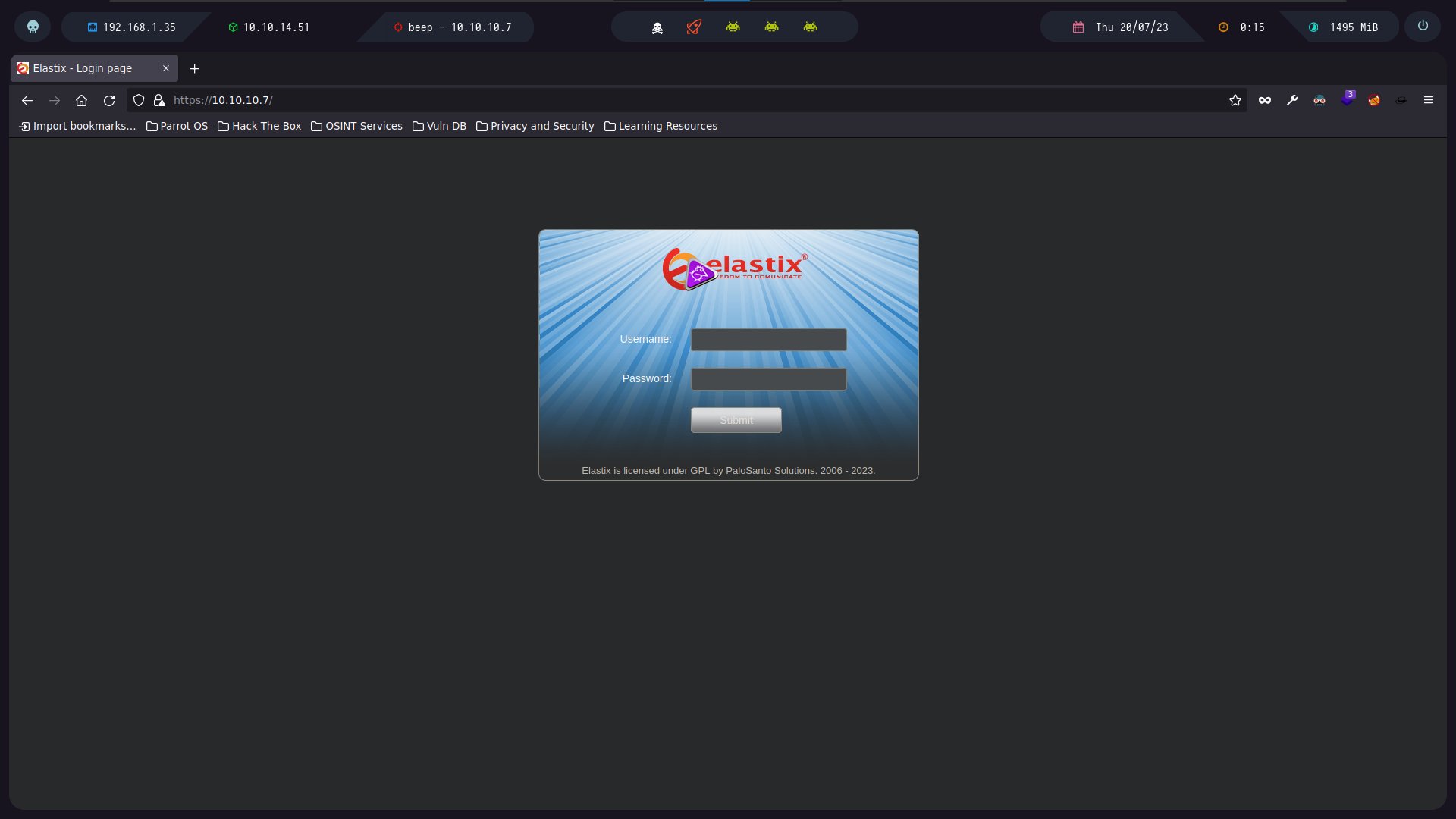
Task: Click the Elastix GPL license footer text
Action: pos(728,471)
